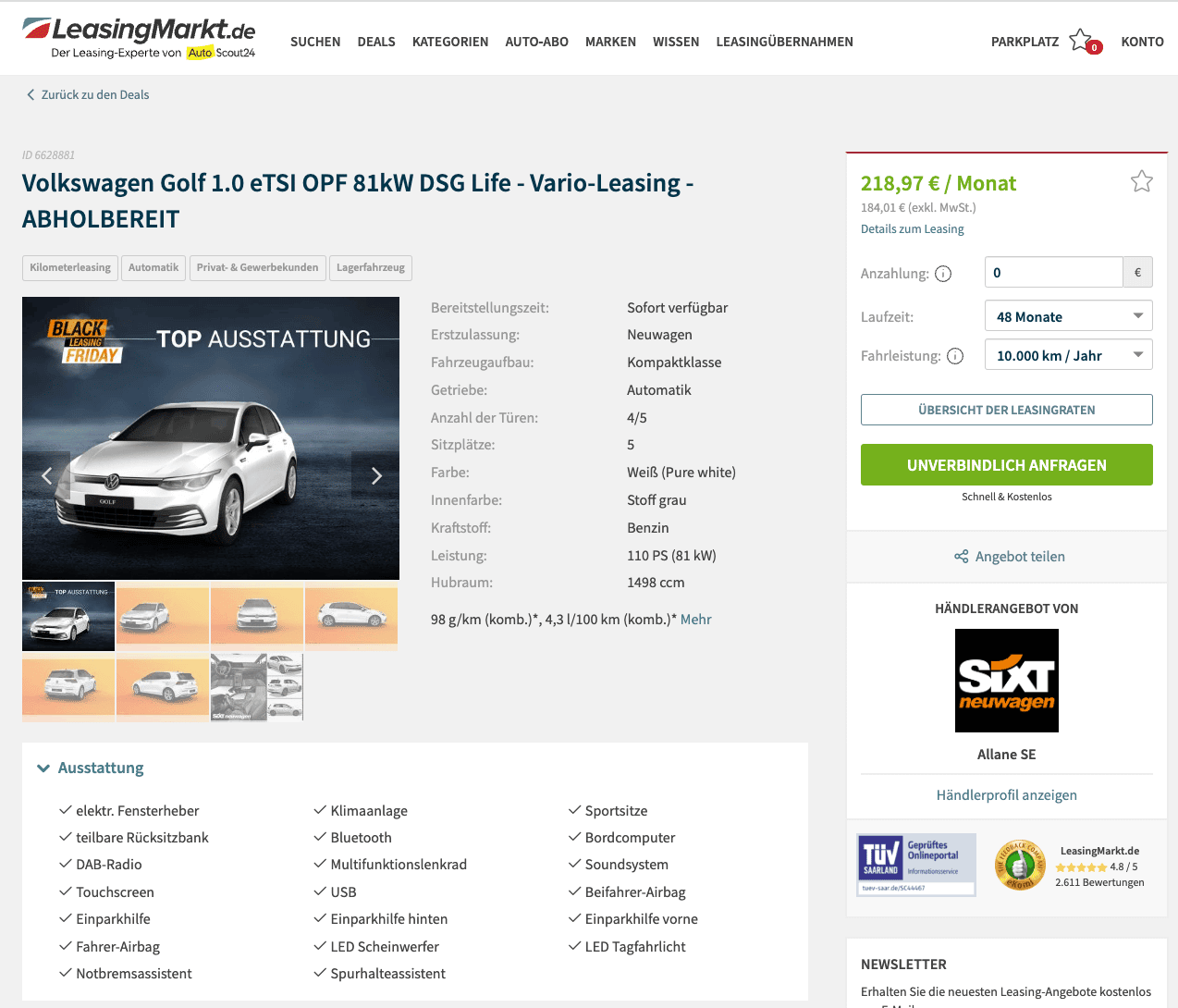The image size is (1178, 1008).
Task: Click the Multifunktionslenkrad equipment entry
Action: 399,865
